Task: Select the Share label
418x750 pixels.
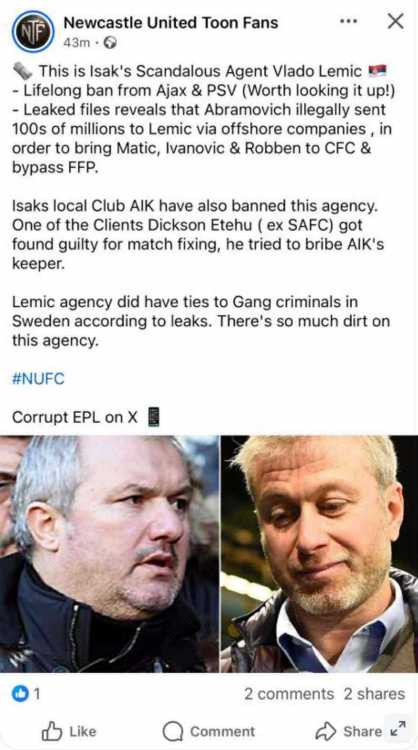Action: click(363, 731)
